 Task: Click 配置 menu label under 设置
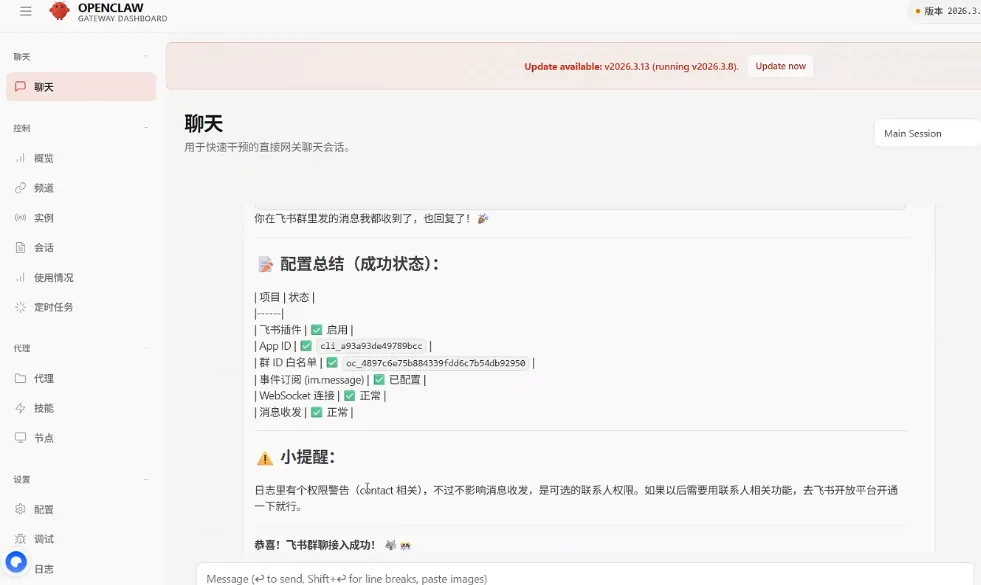[x=44, y=509]
